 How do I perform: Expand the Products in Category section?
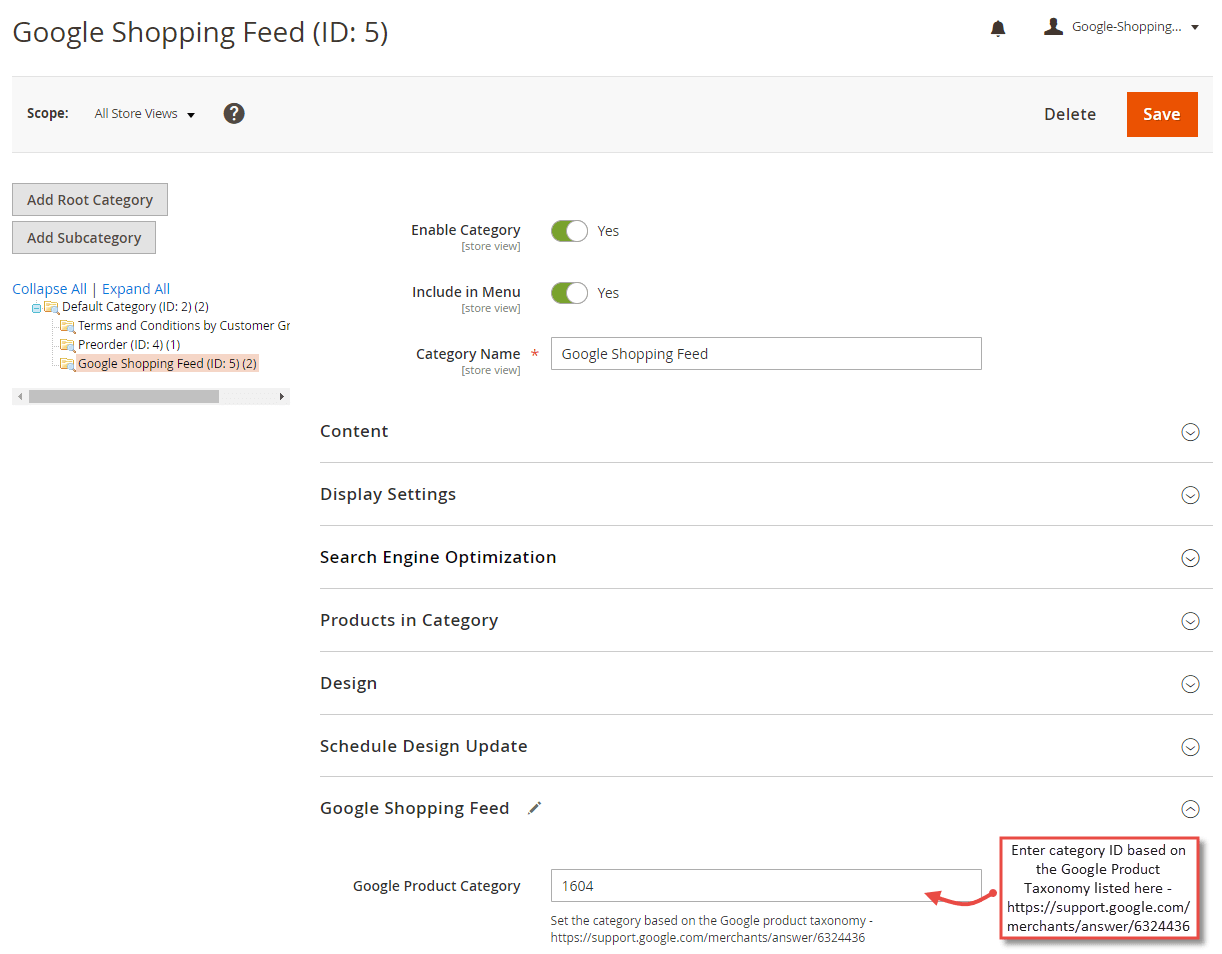click(x=1190, y=621)
